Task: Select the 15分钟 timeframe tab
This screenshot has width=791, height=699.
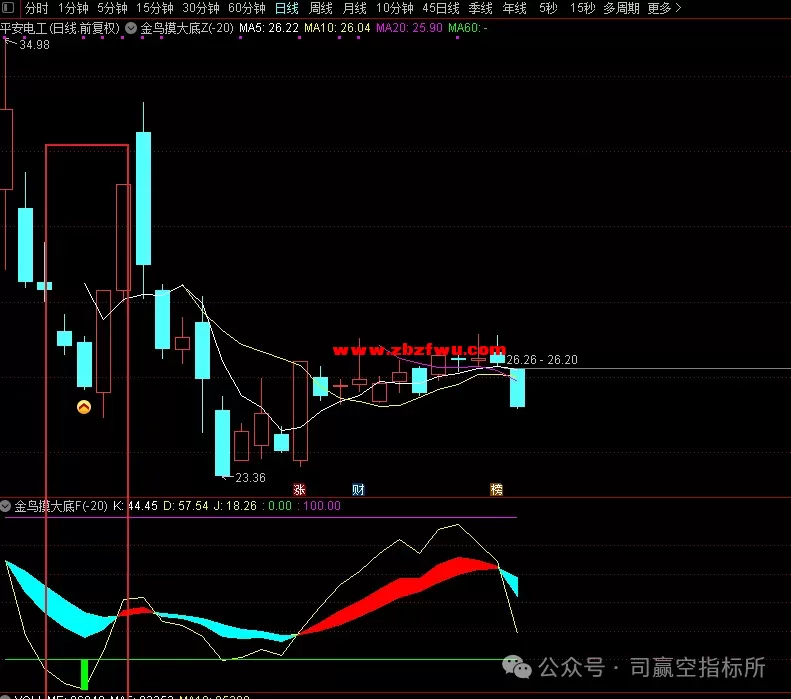Action: [x=154, y=8]
